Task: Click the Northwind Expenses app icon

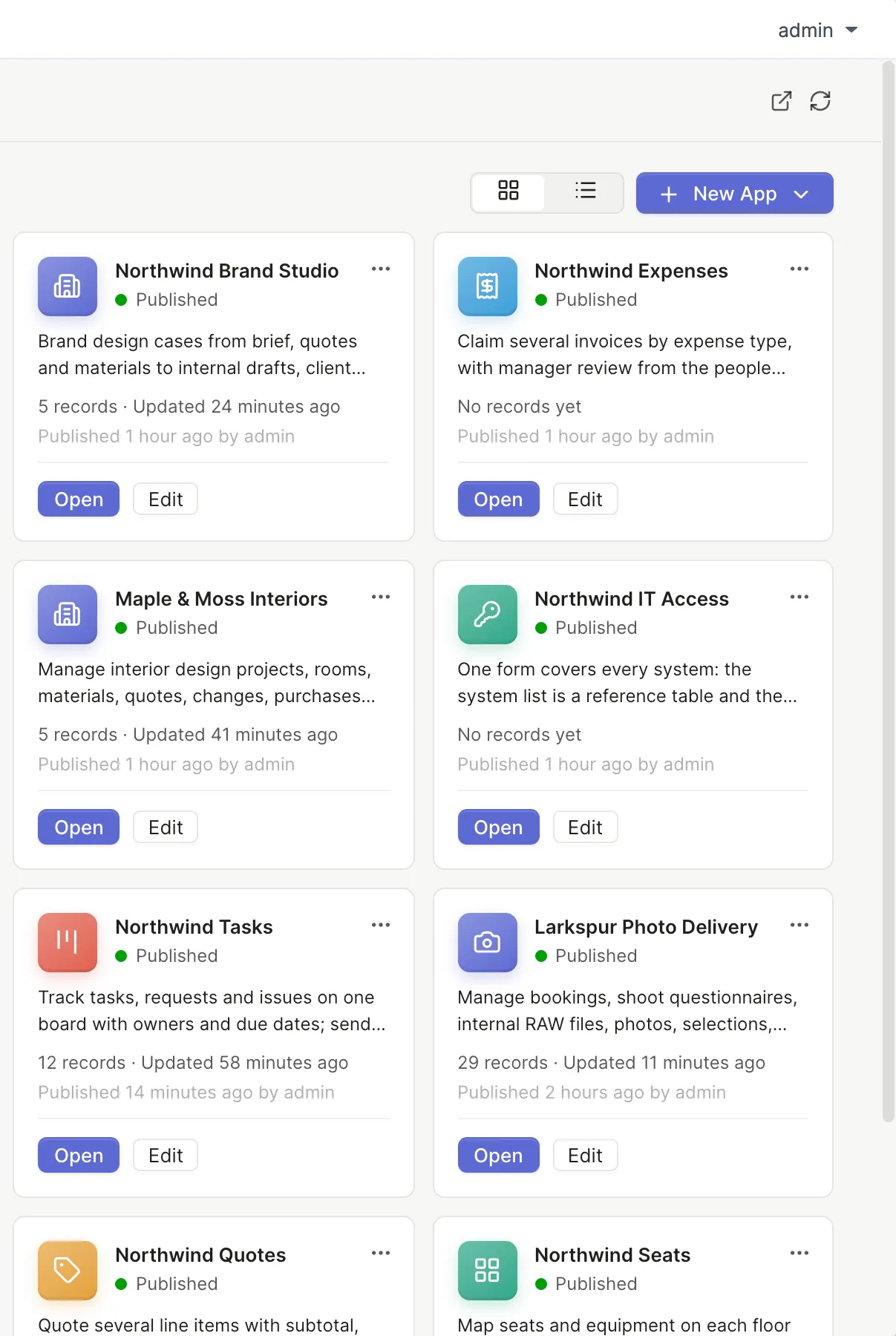Action: (x=488, y=286)
